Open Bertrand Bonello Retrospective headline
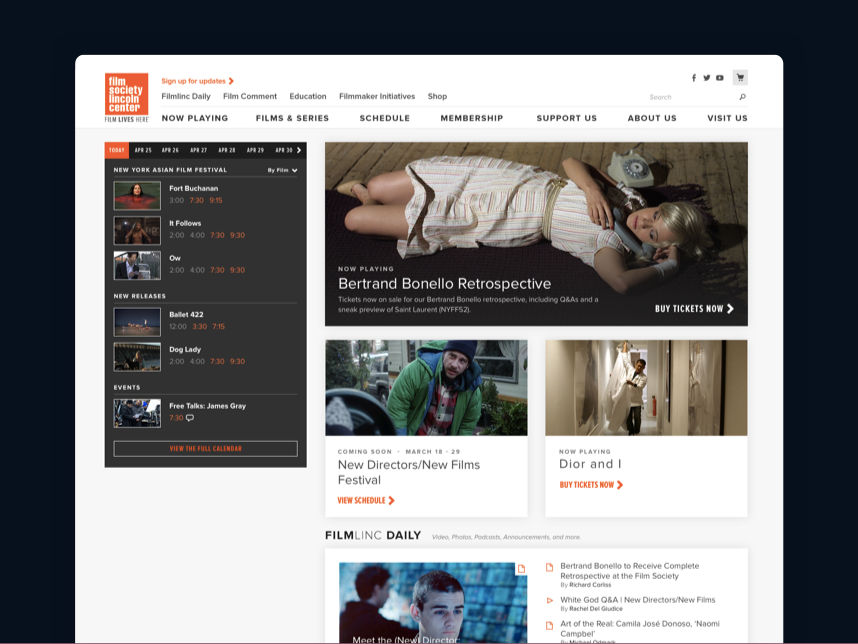Image resolution: width=858 pixels, height=644 pixels. [444, 283]
